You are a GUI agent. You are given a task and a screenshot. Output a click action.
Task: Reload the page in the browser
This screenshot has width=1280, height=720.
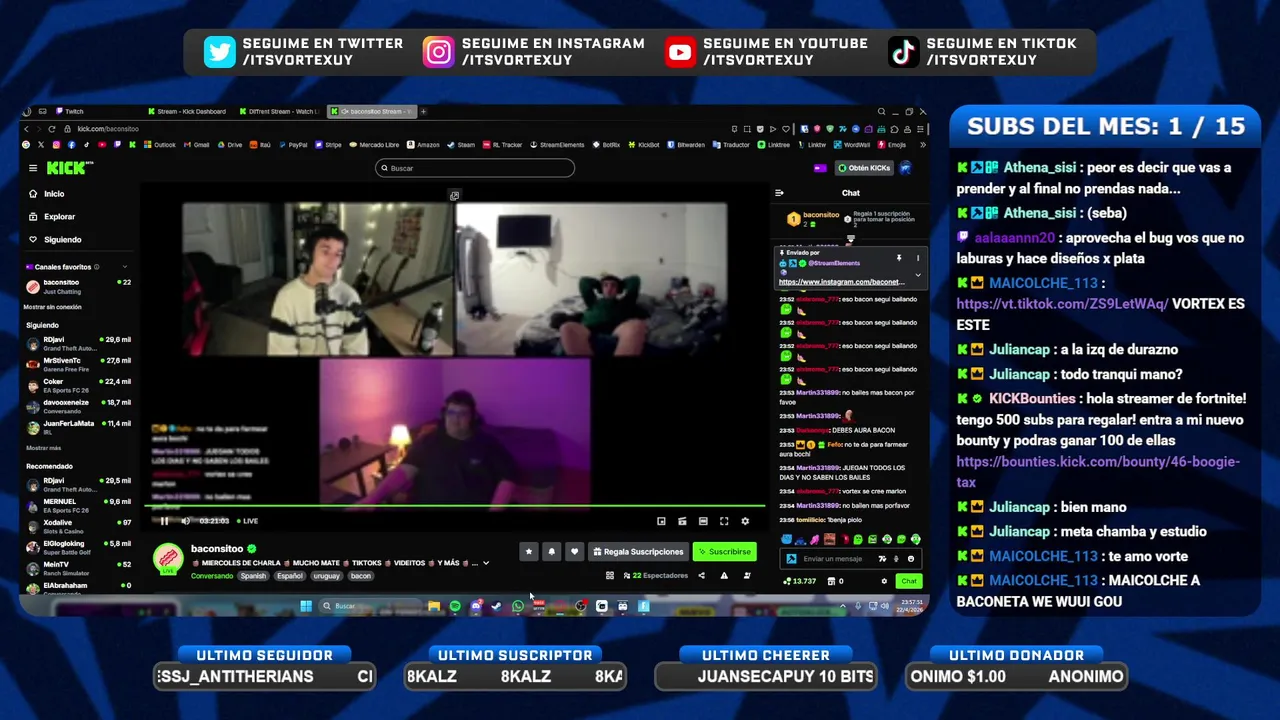53,129
